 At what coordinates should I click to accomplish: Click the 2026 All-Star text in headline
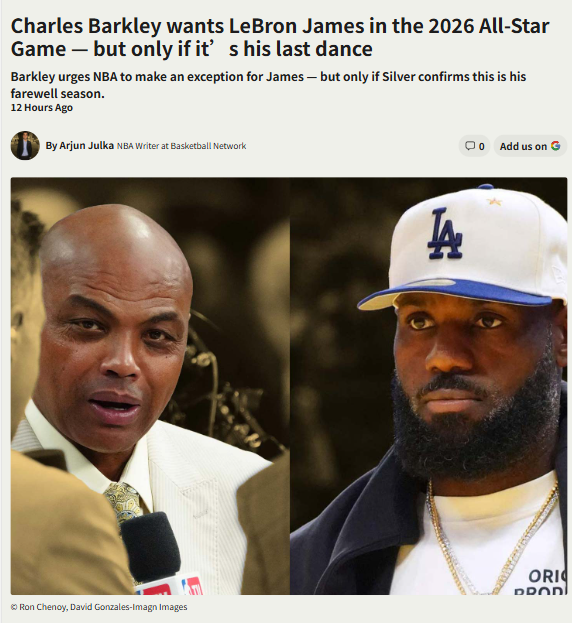[x=489, y=26]
